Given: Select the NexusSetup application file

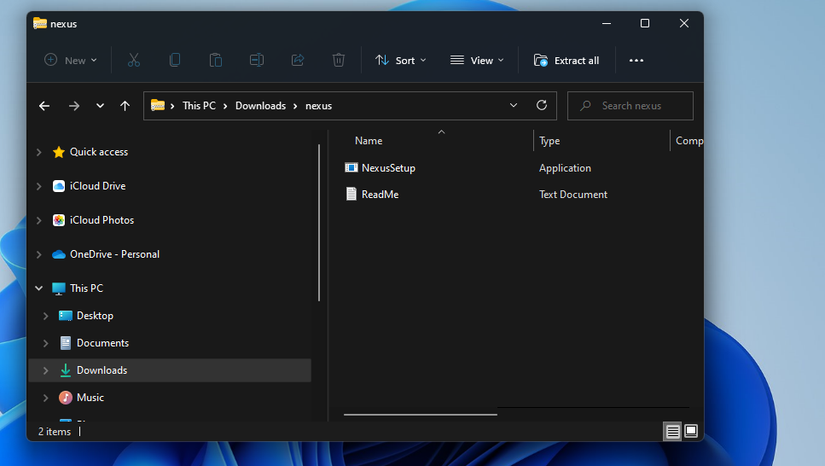Looking at the screenshot, I should pos(388,168).
